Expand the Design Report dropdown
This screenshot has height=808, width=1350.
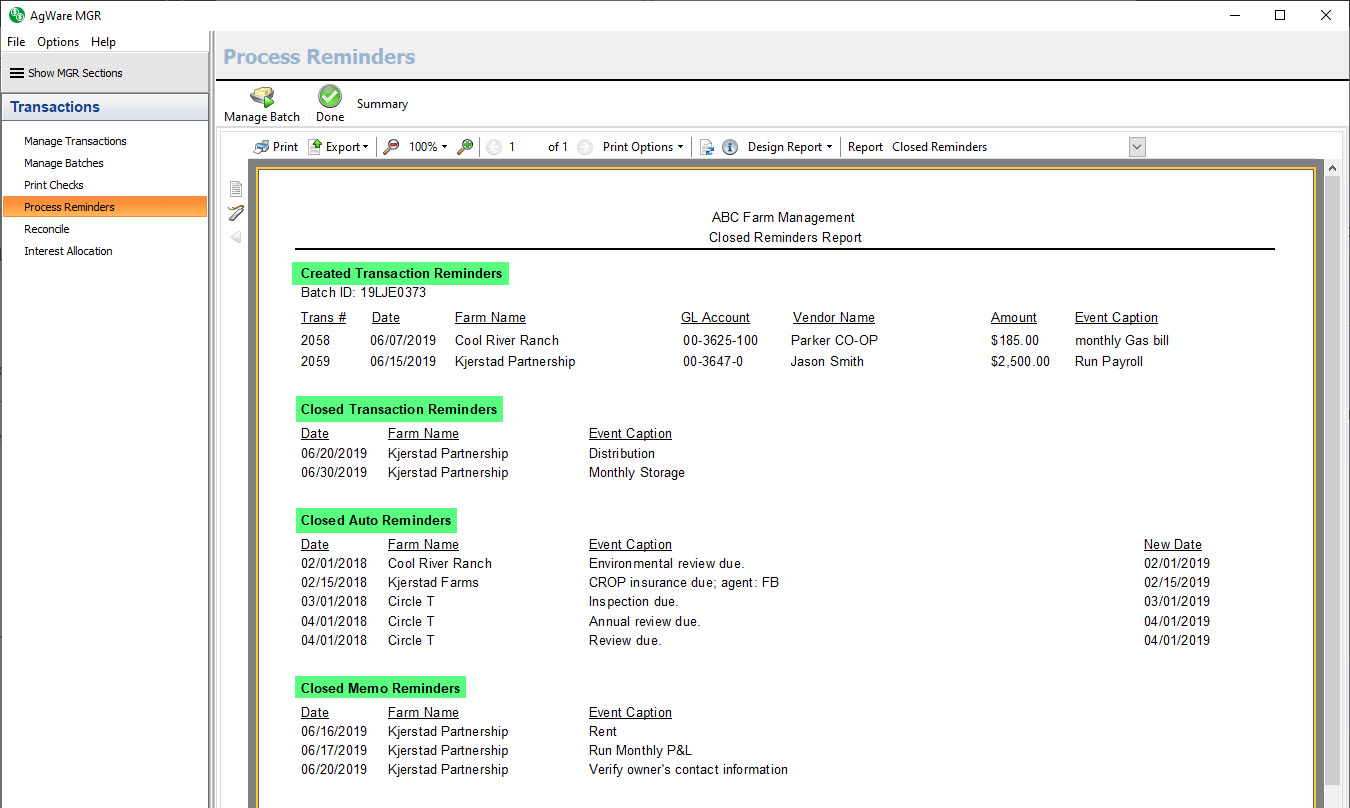coord(790,147)
